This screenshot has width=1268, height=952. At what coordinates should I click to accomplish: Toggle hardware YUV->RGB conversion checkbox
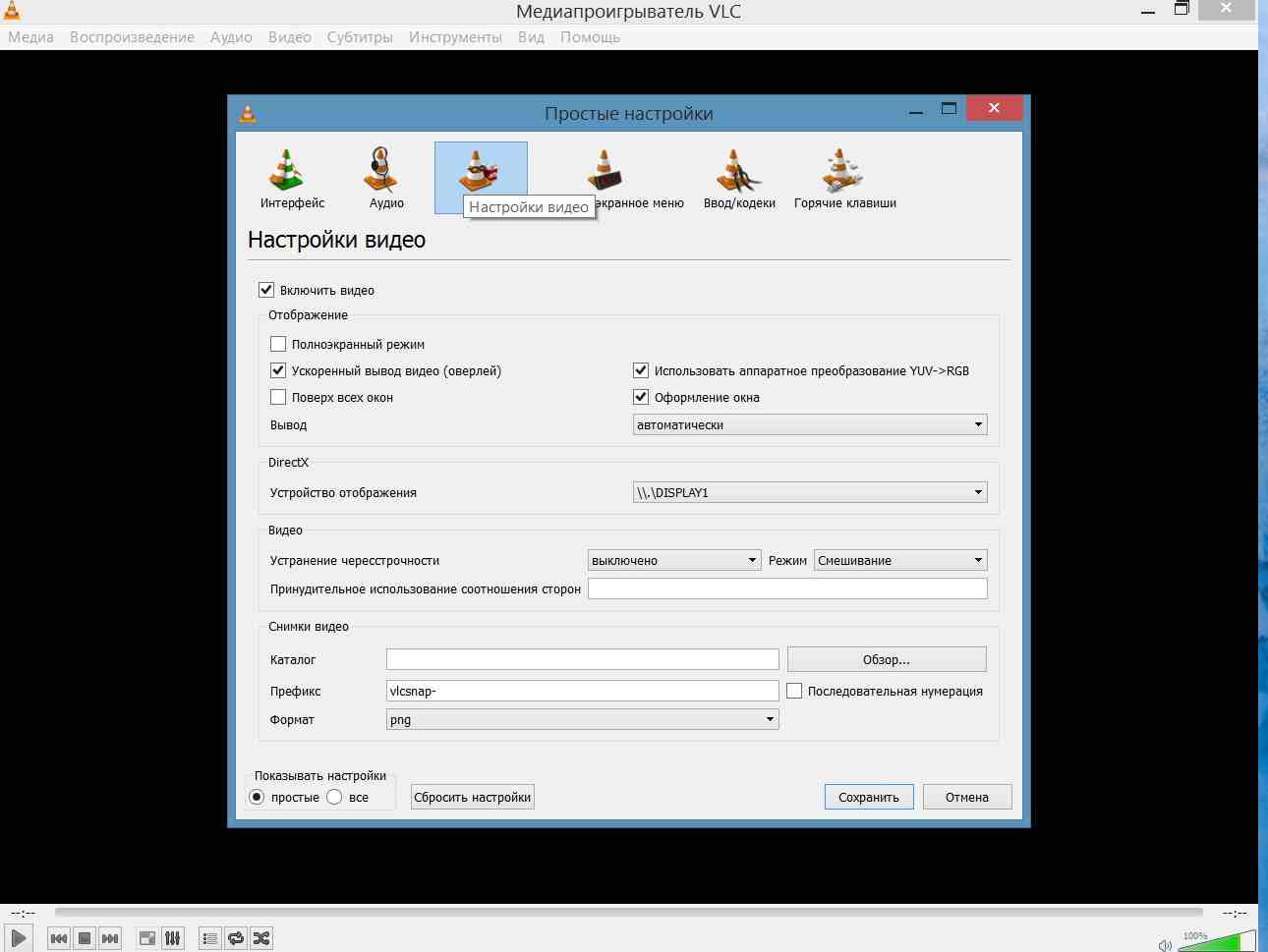(641, 370)
